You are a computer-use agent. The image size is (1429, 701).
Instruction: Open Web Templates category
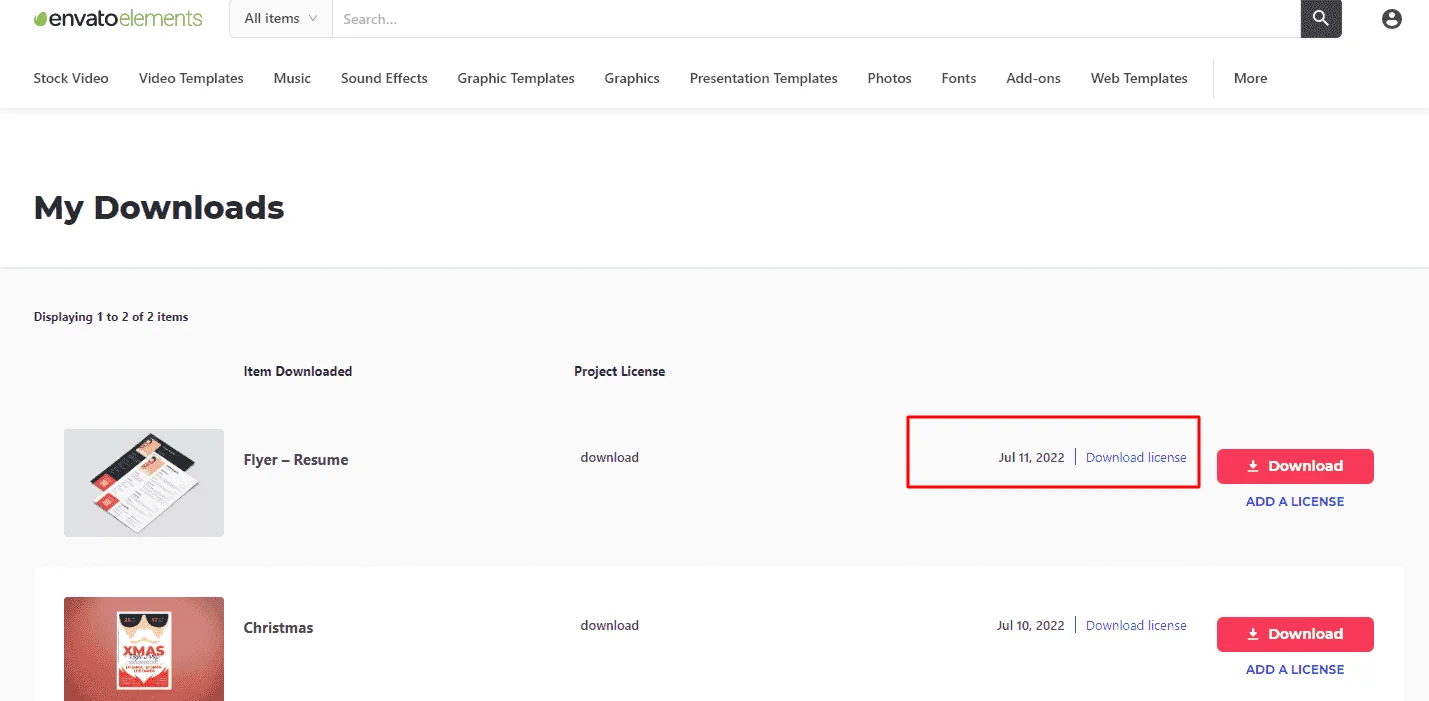(x=1139, y=78)
